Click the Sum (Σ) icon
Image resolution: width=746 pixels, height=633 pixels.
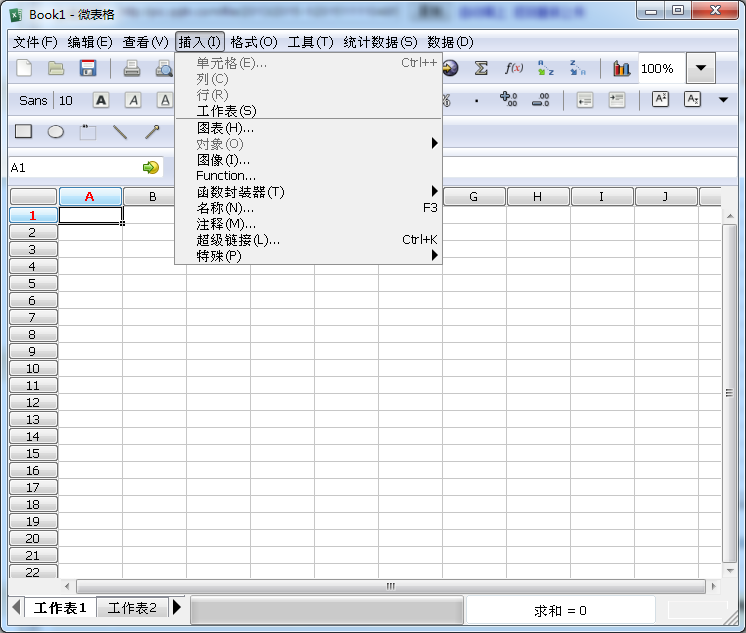[x=481, y=68]
